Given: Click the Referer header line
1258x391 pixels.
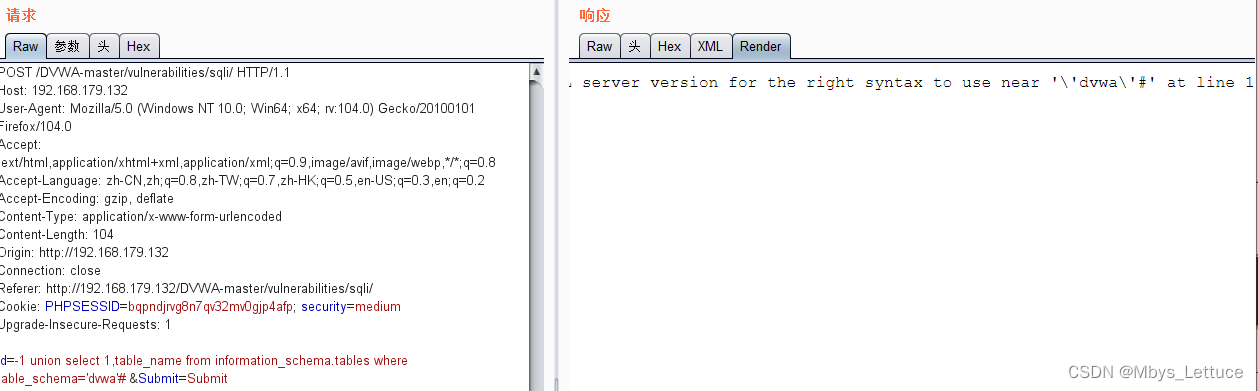Looking at the screenshot, I should pos(186,288).
